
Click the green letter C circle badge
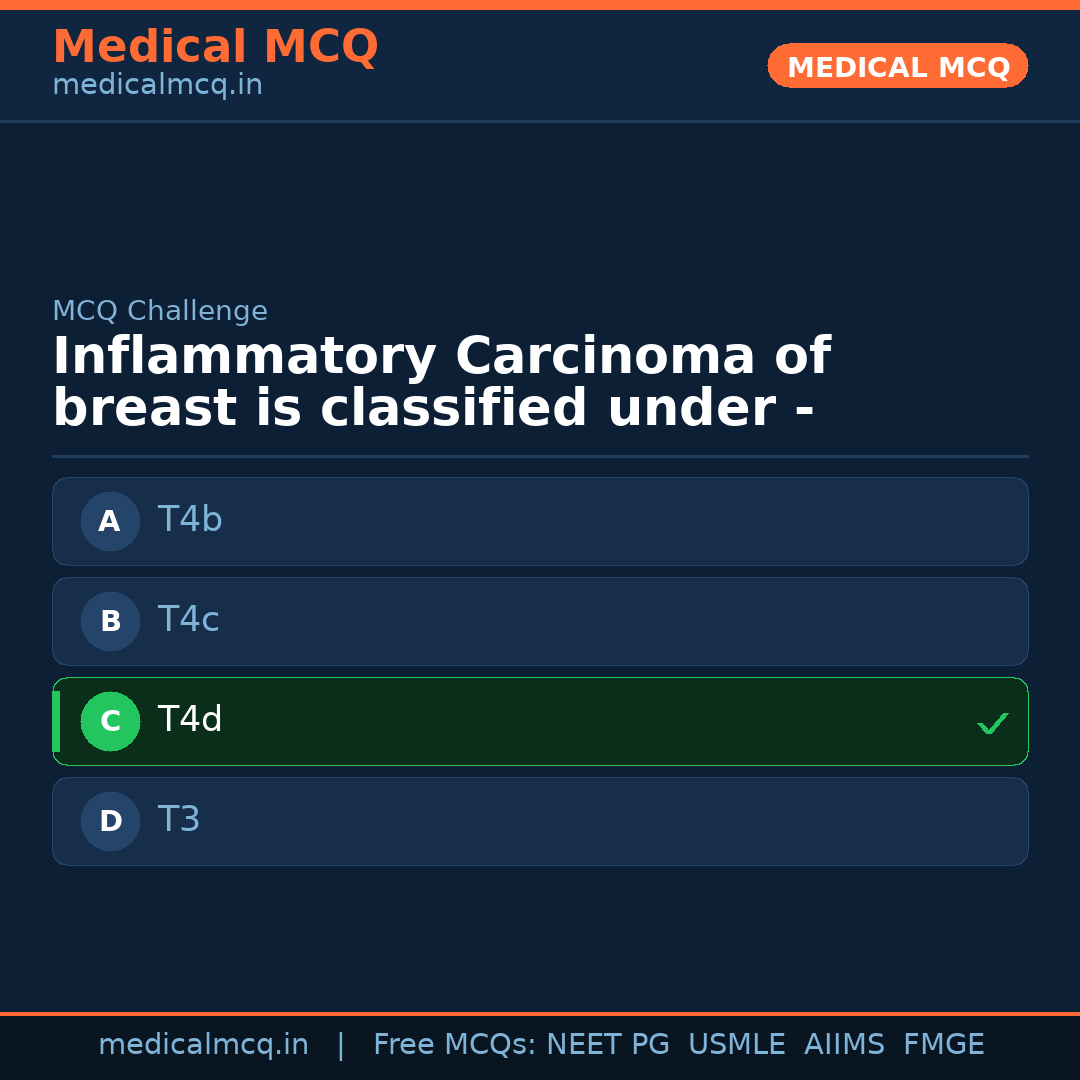[x=110, y=721]
